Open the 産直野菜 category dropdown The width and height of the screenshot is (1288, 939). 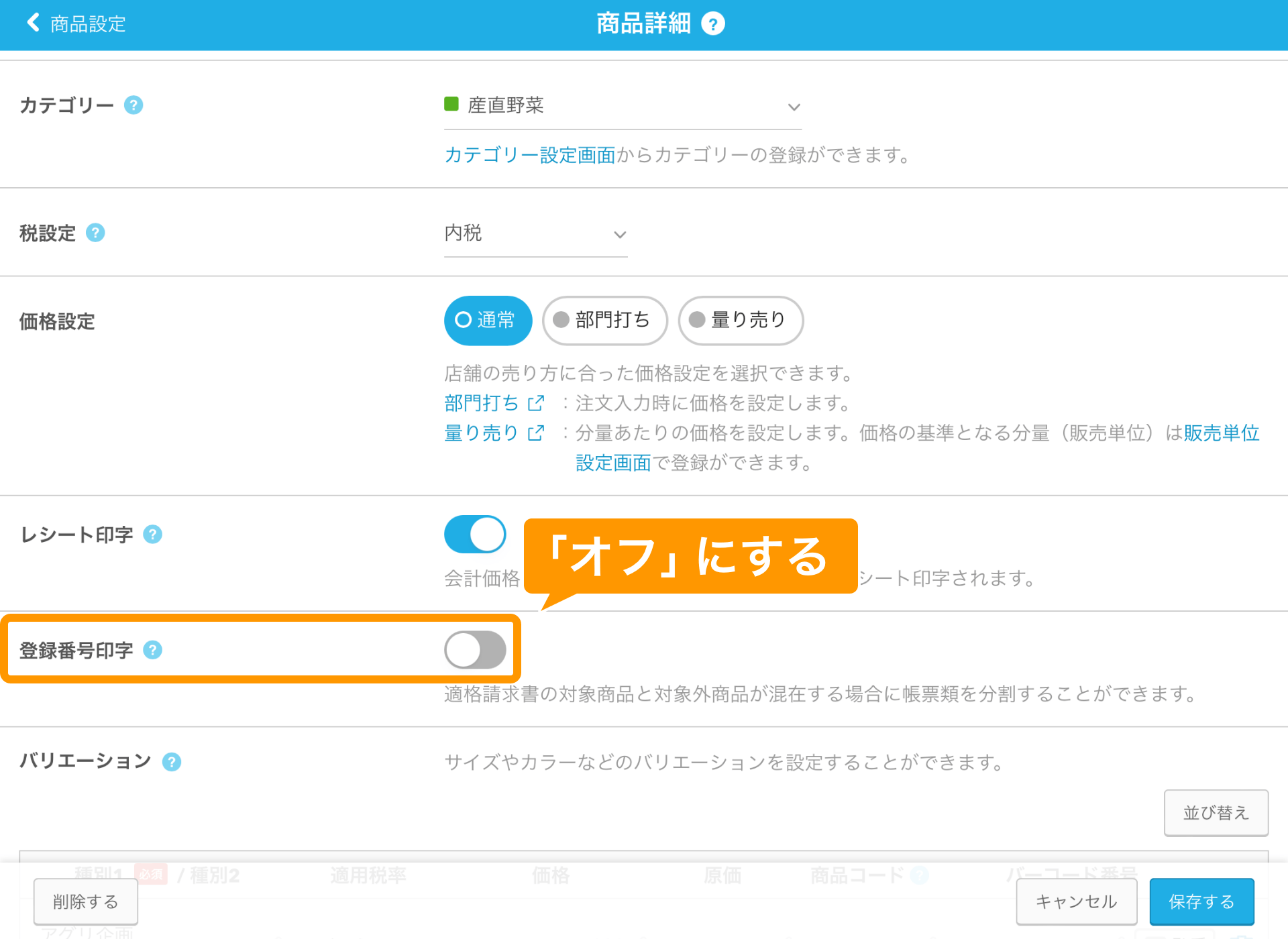pos(623,106)
